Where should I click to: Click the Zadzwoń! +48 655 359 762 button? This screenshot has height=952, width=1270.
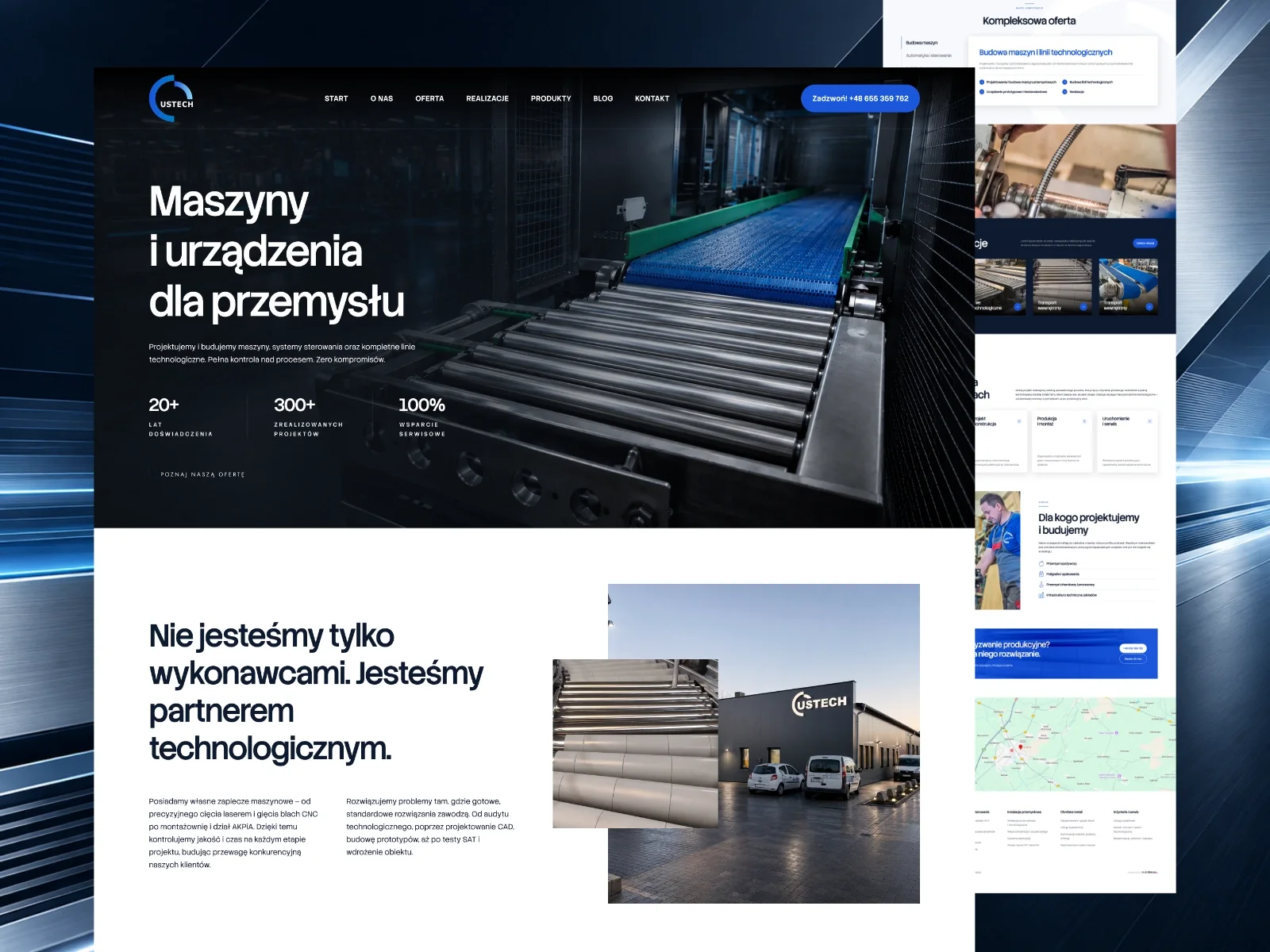coord(860,98)
